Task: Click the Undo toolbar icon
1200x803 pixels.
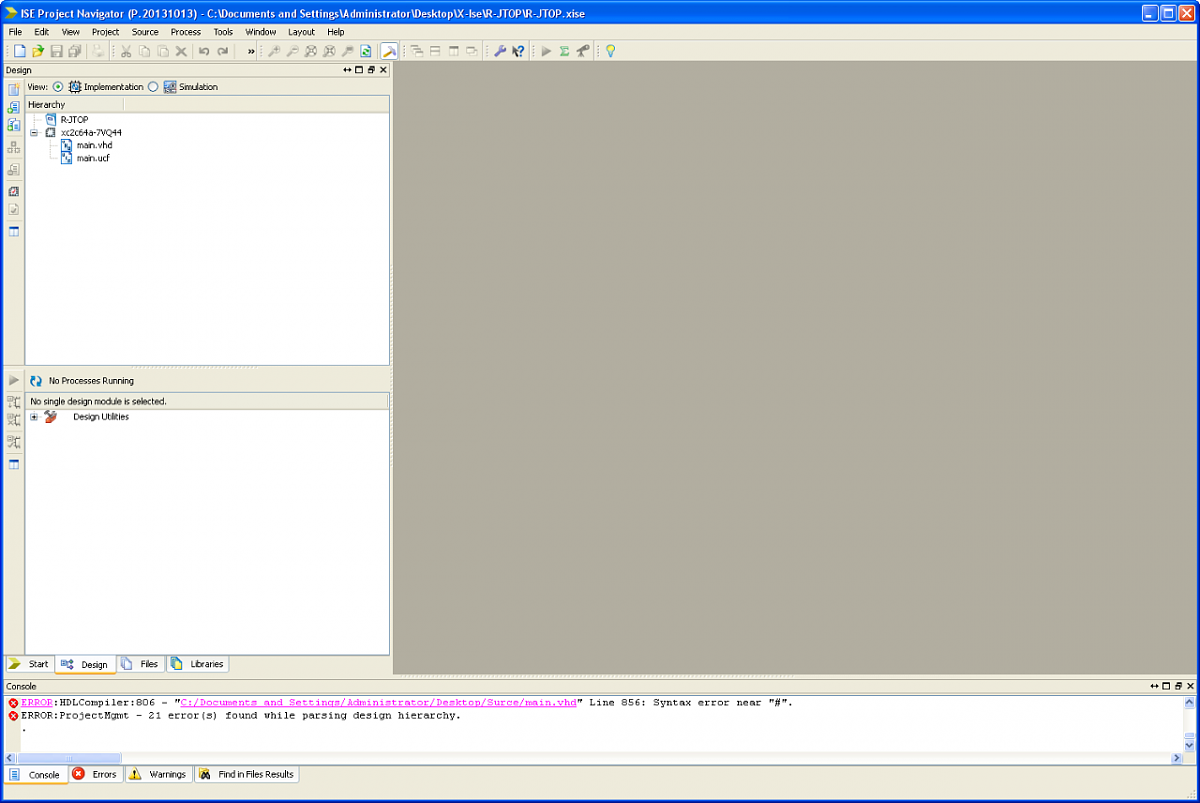Action: coord(204,50)
